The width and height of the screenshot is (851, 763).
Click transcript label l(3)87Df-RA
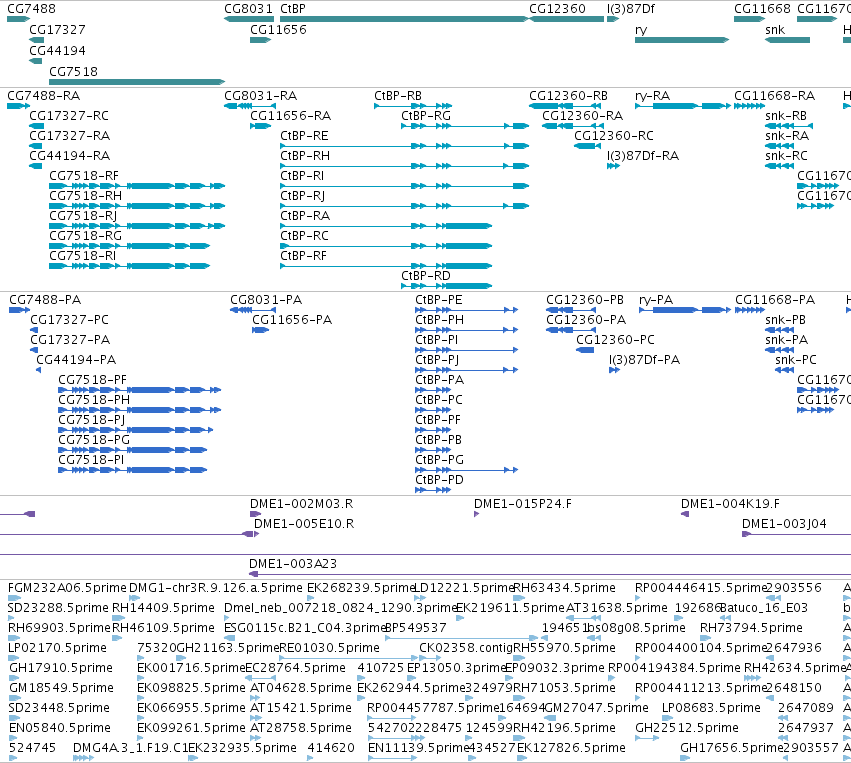pyautogui.click(x=643, y=156)
